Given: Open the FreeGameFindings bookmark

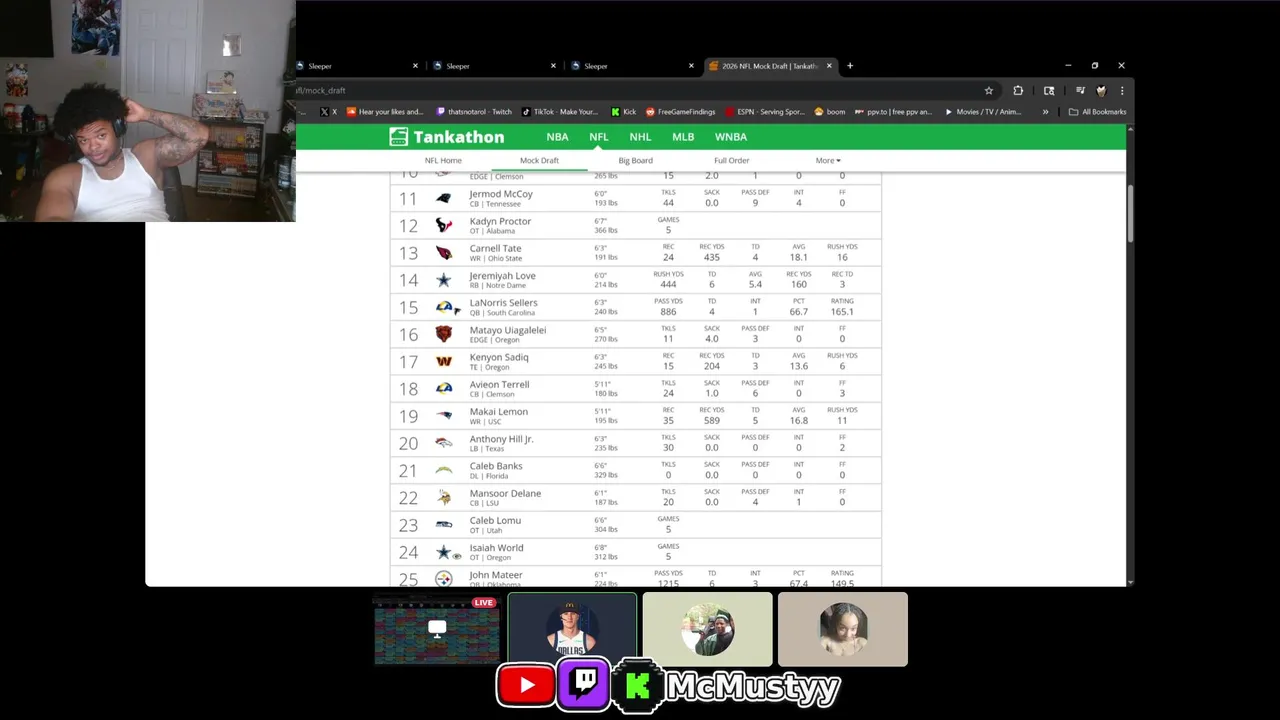Looking at the screenshot, I should click(680, 112).
